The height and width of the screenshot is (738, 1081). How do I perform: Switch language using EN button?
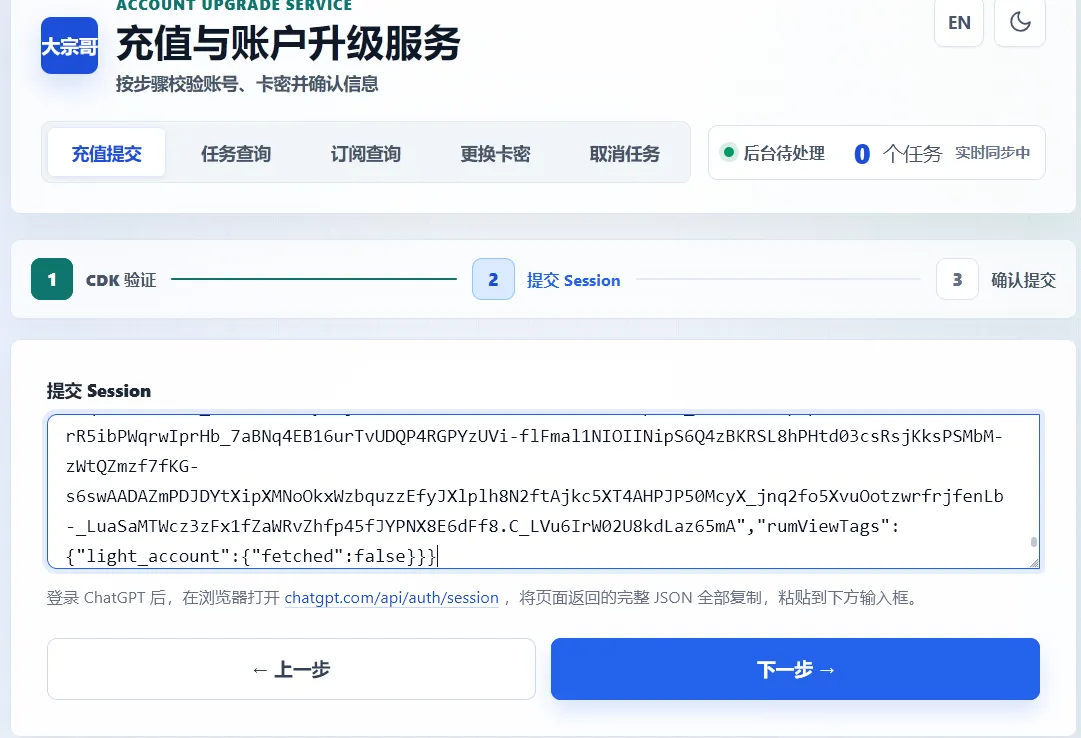click(x=959, y=22)
